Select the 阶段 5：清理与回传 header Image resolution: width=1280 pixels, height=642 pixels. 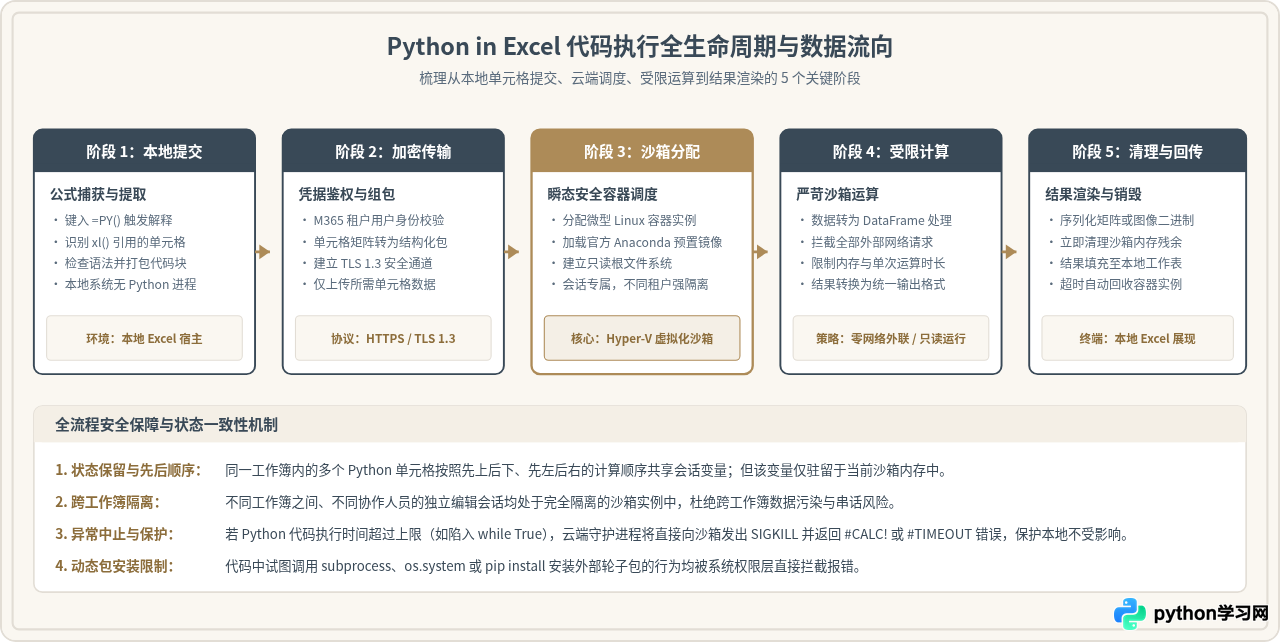(1138, 151)
